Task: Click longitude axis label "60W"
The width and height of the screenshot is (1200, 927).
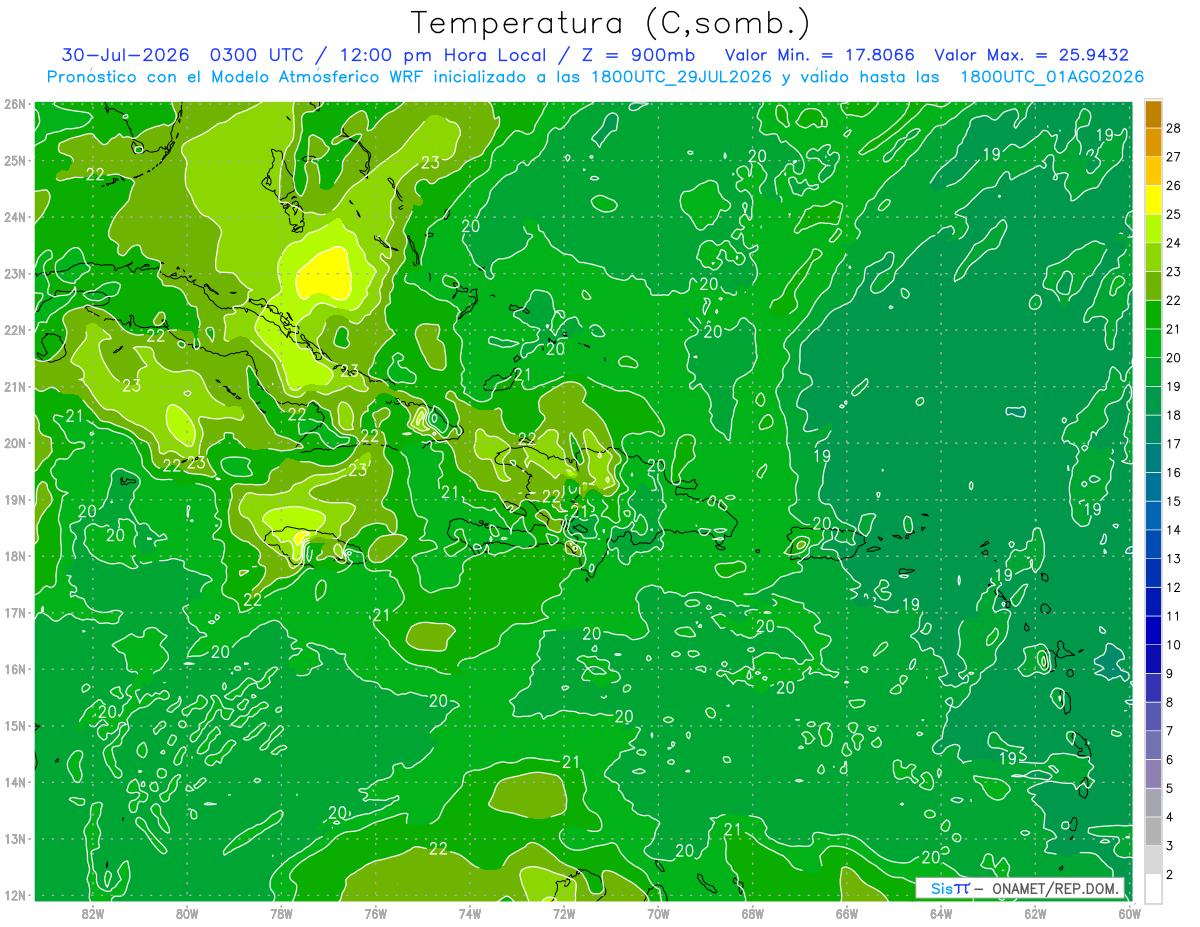Action: (x=1129, y=913)
